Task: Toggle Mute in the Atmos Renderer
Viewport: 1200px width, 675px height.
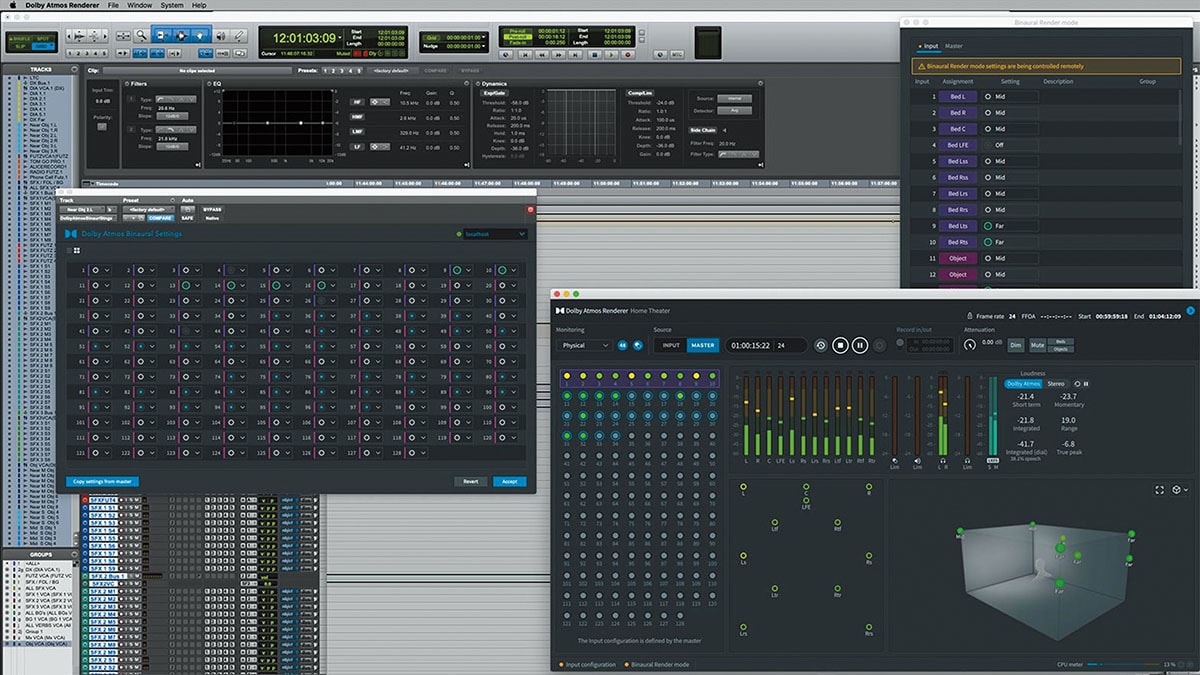Action: pyautogui.click(x=1037, y=345)
